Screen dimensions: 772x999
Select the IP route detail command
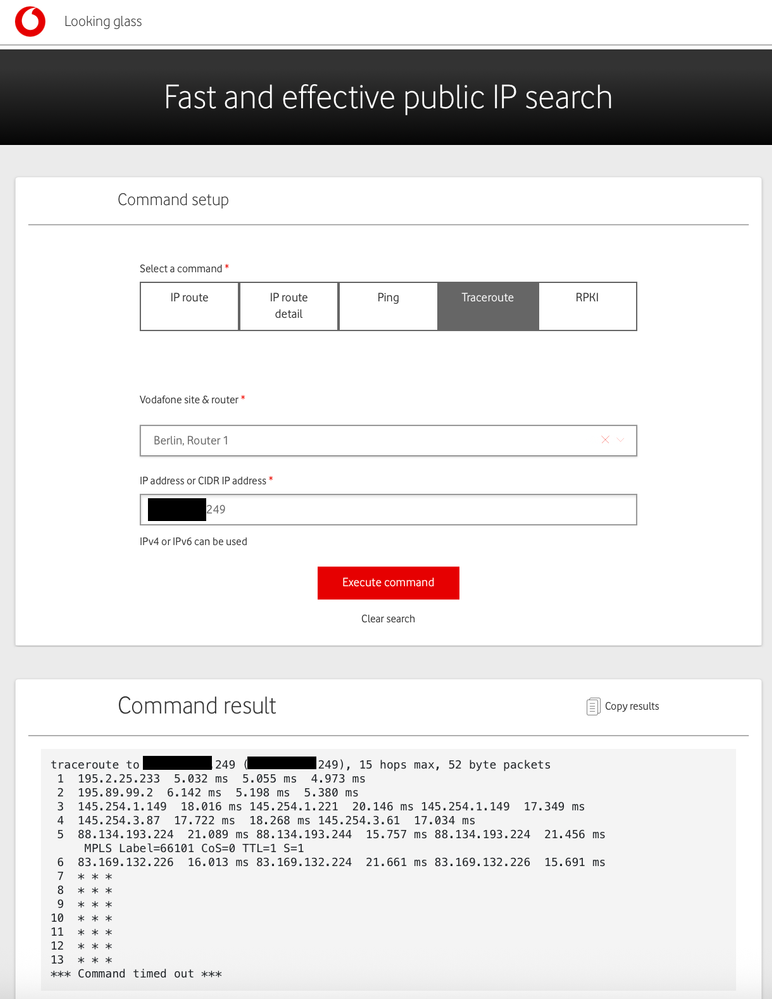(289, 306)
